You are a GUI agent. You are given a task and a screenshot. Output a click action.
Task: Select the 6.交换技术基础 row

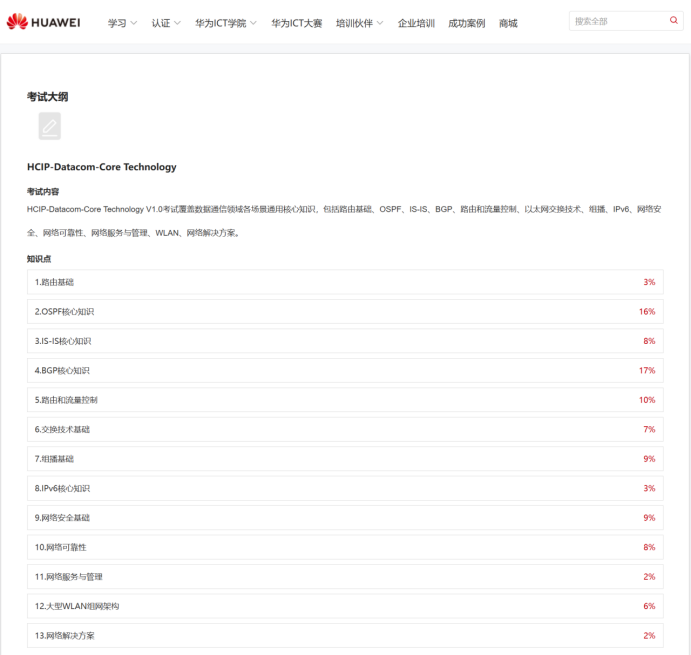coord(345,429)
